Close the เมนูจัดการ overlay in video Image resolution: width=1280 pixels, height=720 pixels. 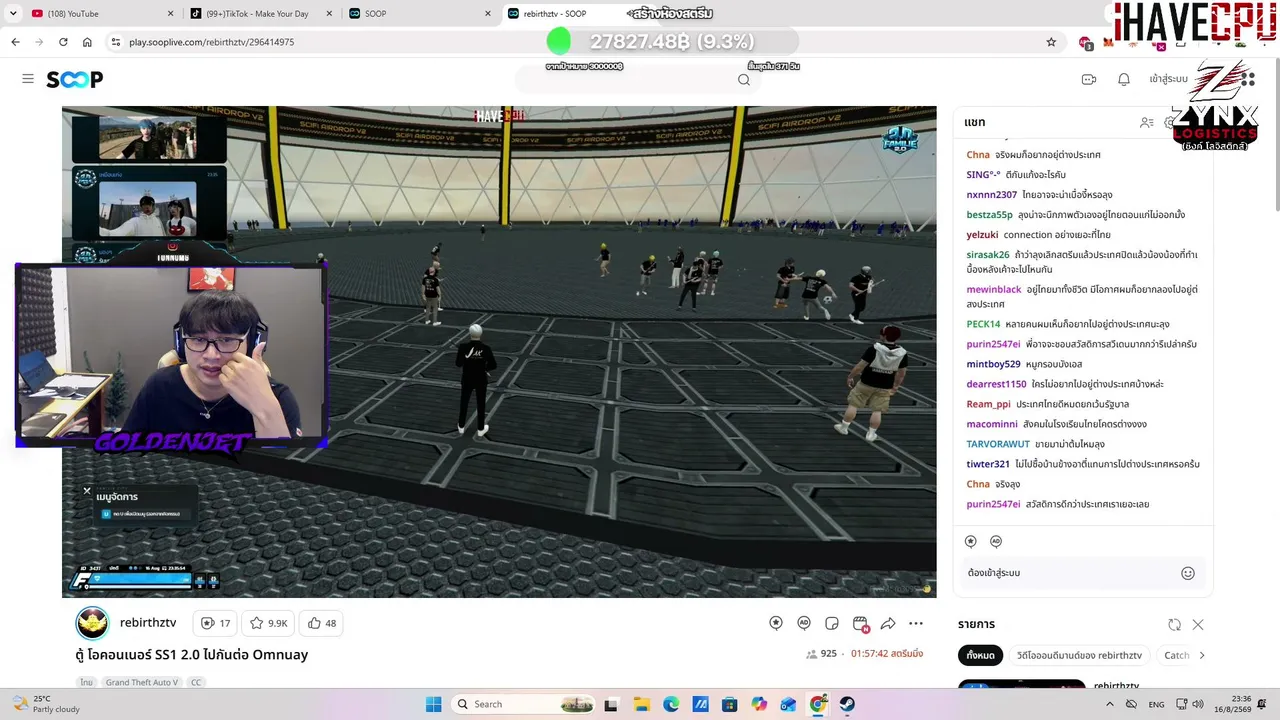87,491
